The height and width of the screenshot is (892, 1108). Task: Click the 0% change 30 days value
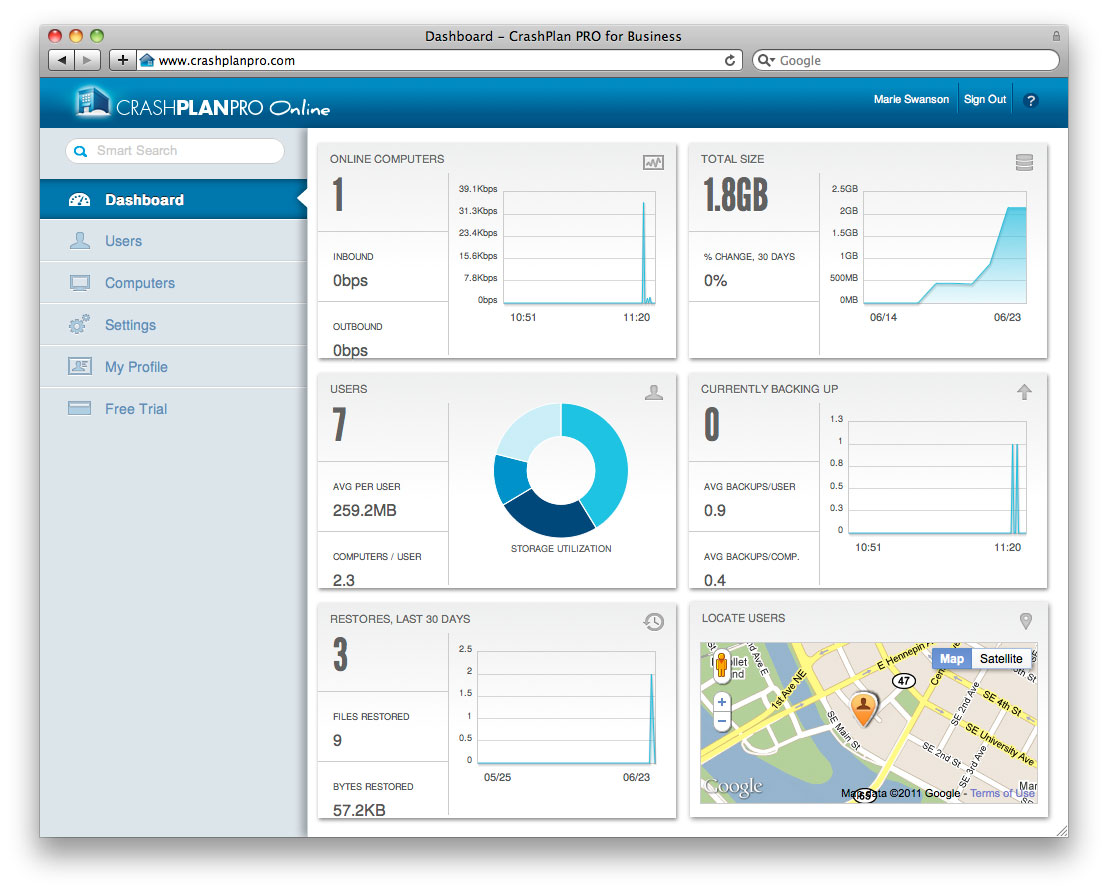715,281
